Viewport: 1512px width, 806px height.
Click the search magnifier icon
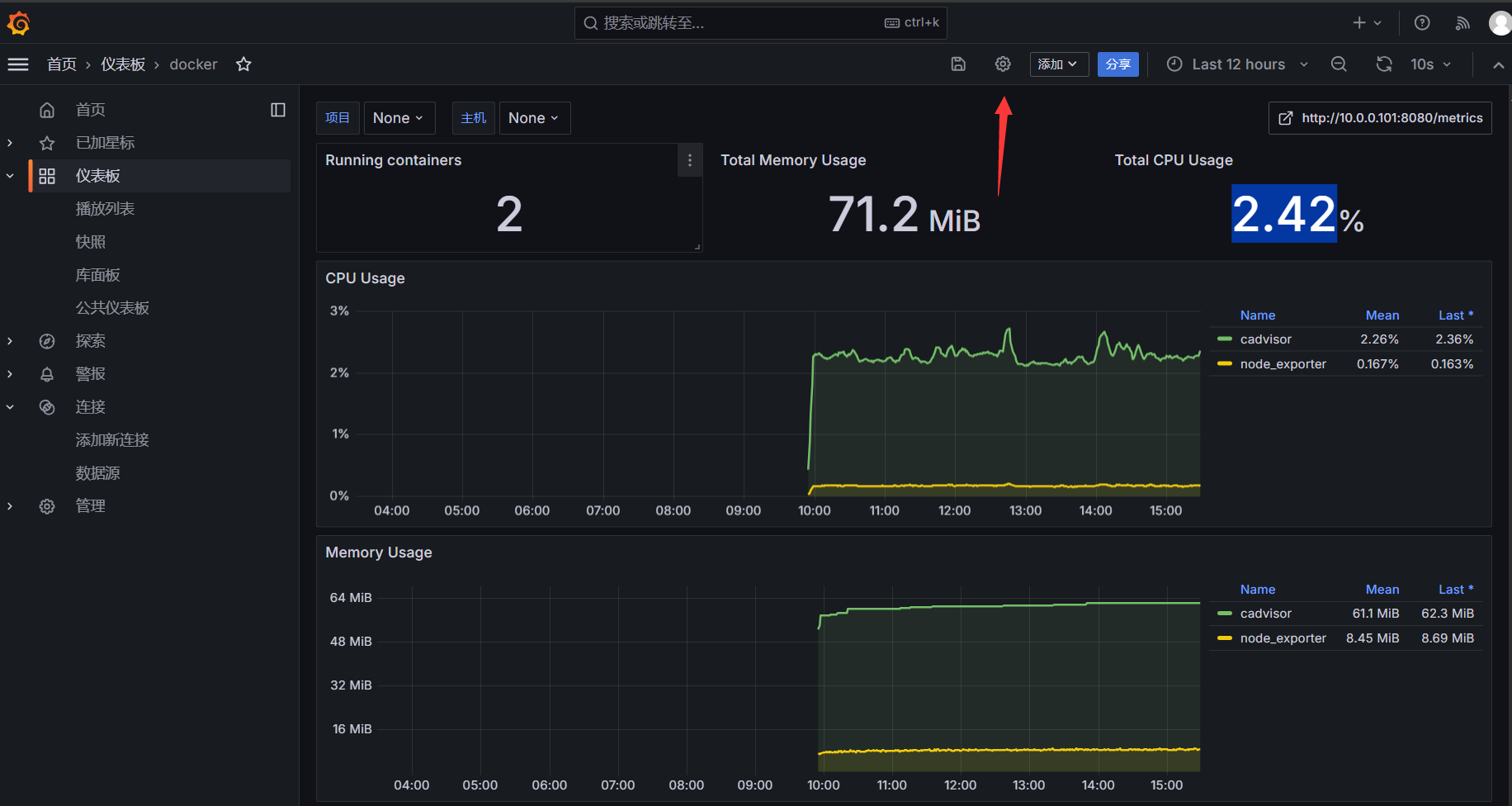pos(591,23)
